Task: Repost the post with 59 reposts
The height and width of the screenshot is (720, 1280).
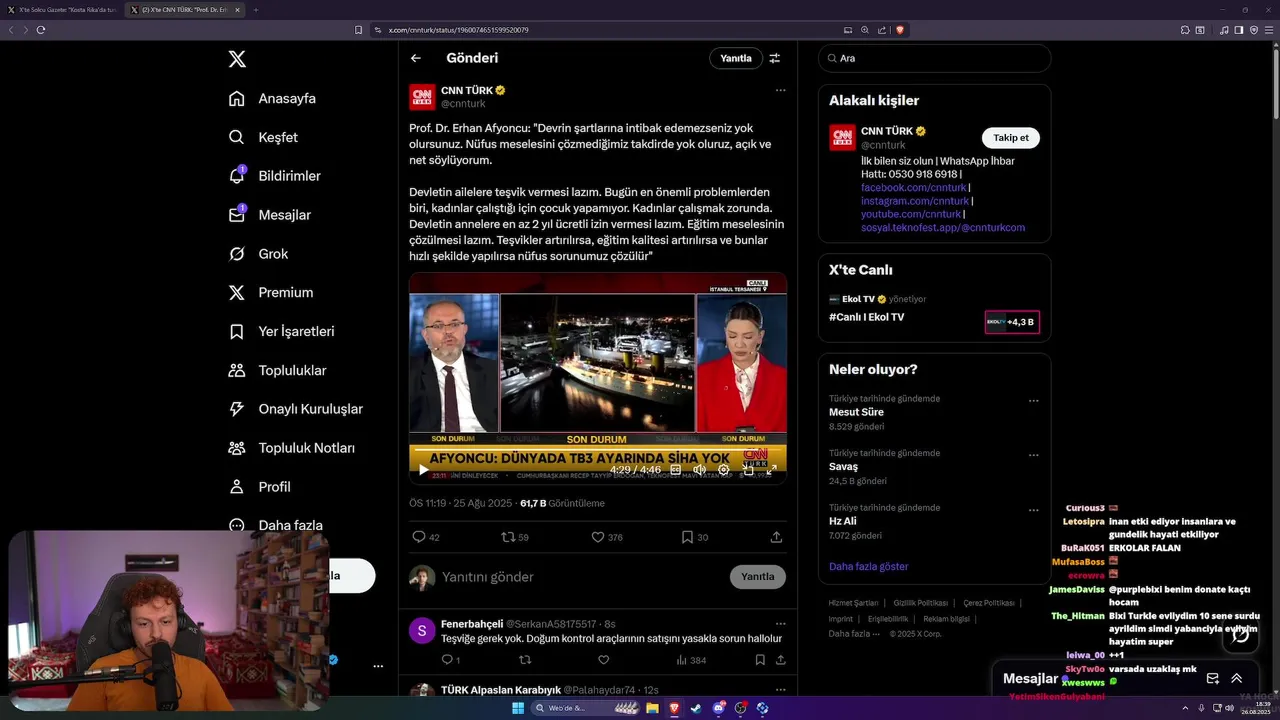Action: click(515, 537)
